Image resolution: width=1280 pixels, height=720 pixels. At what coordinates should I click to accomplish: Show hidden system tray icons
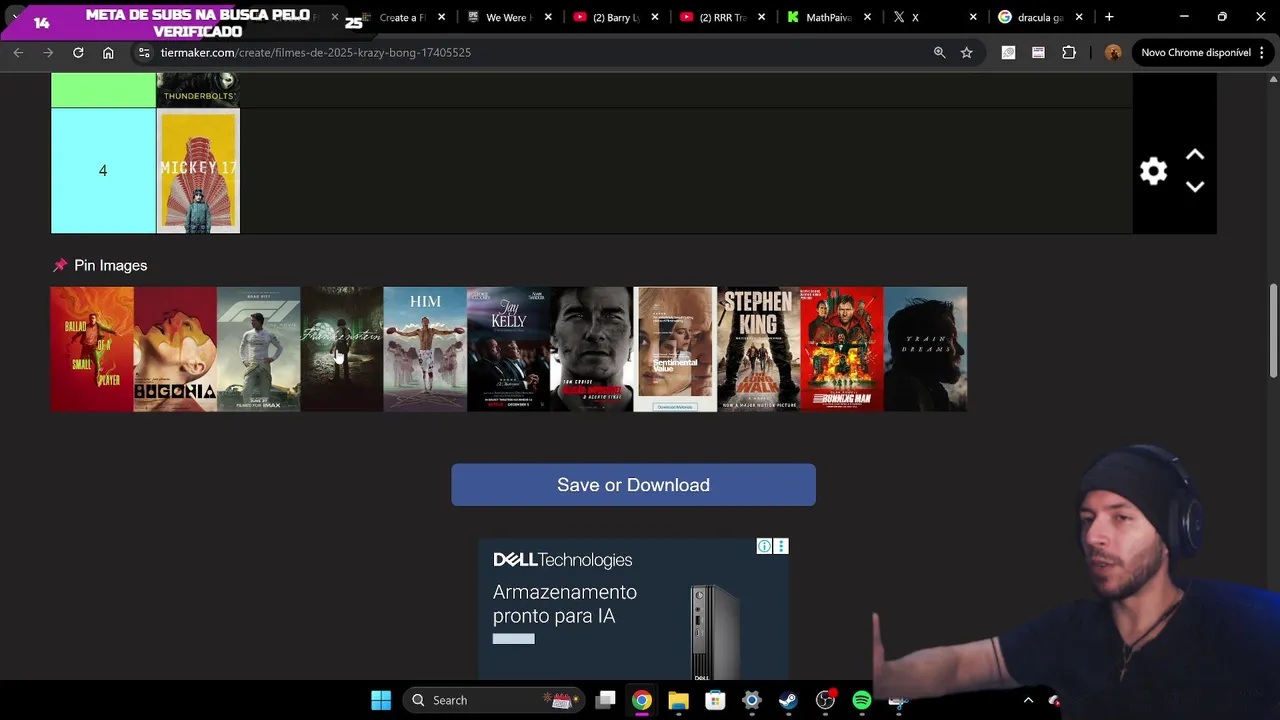1028,700
